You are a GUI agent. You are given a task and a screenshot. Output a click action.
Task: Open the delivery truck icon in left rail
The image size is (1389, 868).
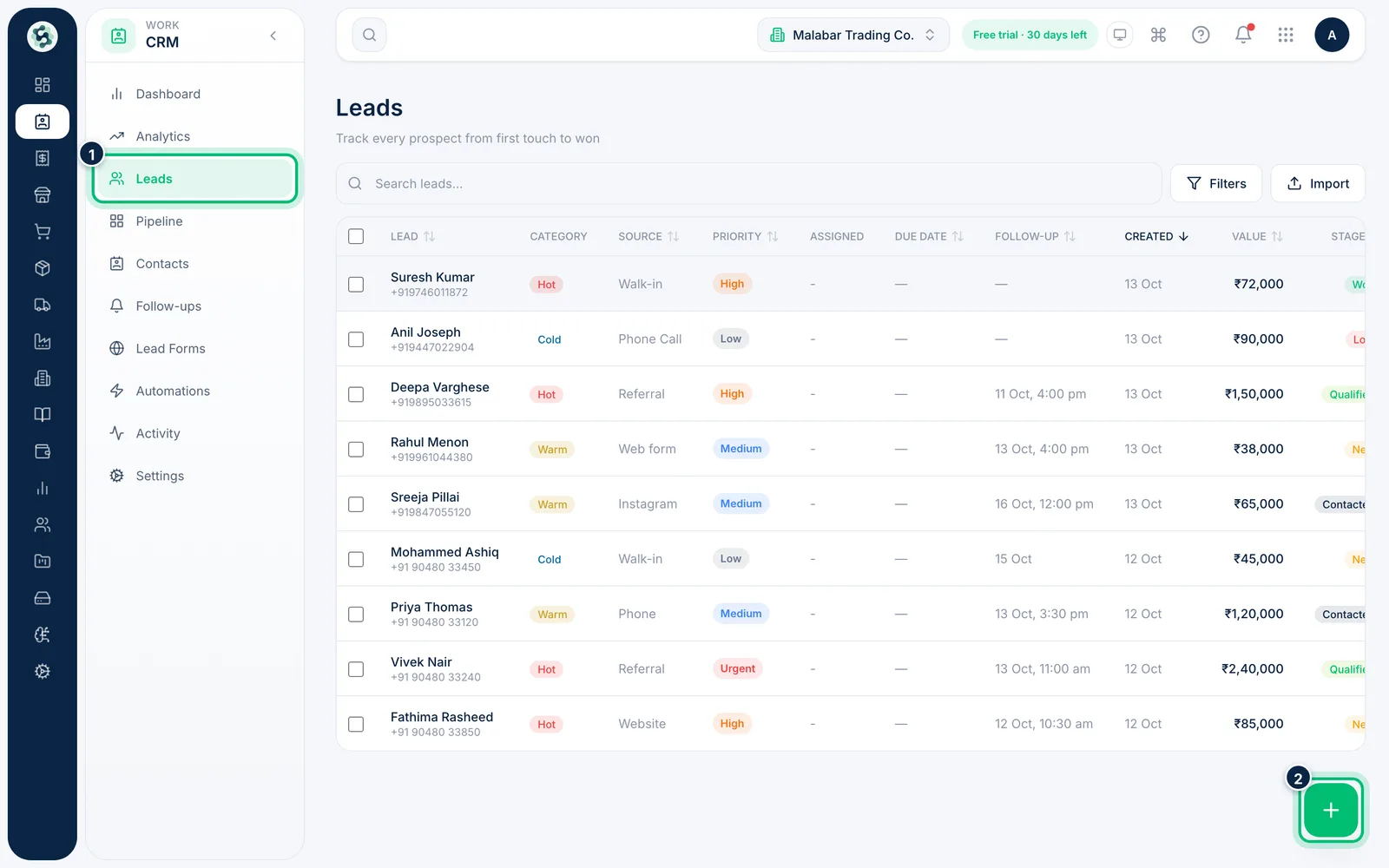pyautogui.click(x=42, y=305)
